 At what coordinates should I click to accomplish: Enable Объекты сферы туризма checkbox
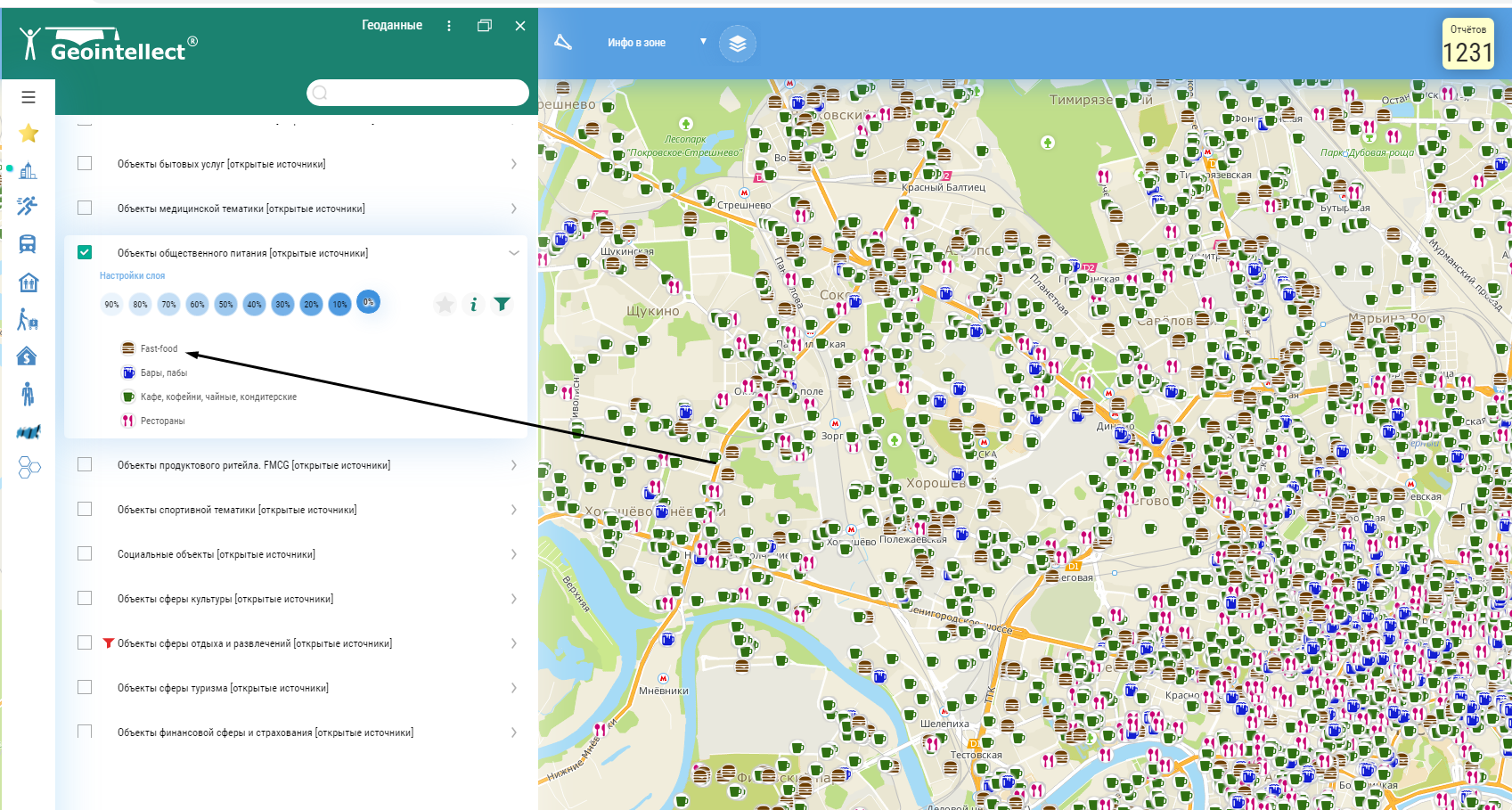(x=85, y=687)
